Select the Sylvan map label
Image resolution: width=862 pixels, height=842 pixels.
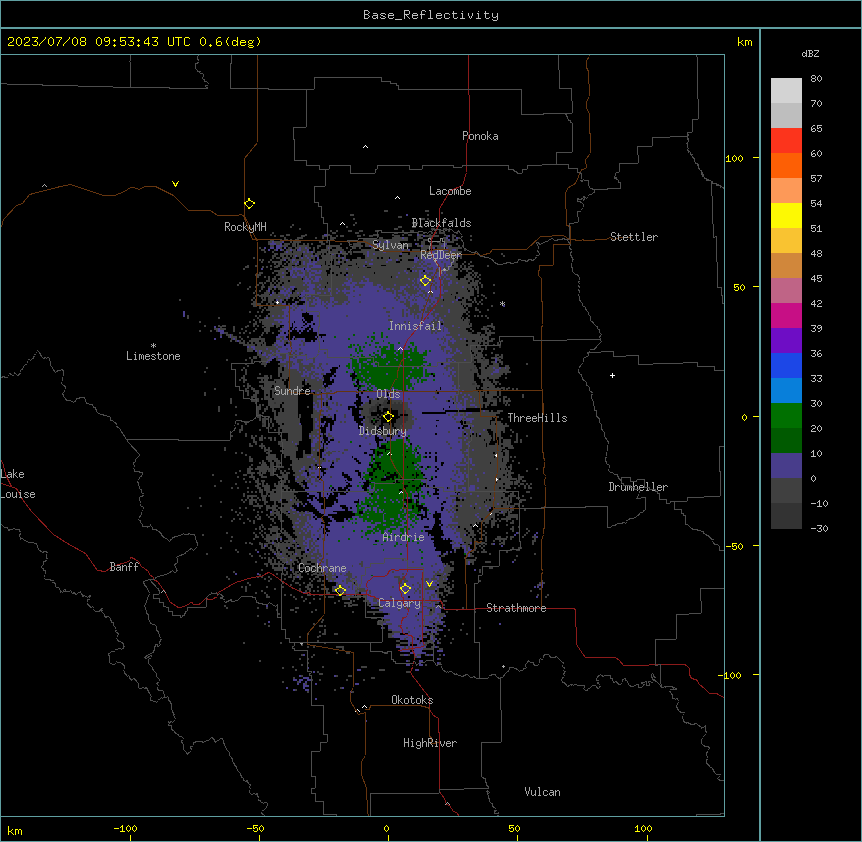coord(390,245)
